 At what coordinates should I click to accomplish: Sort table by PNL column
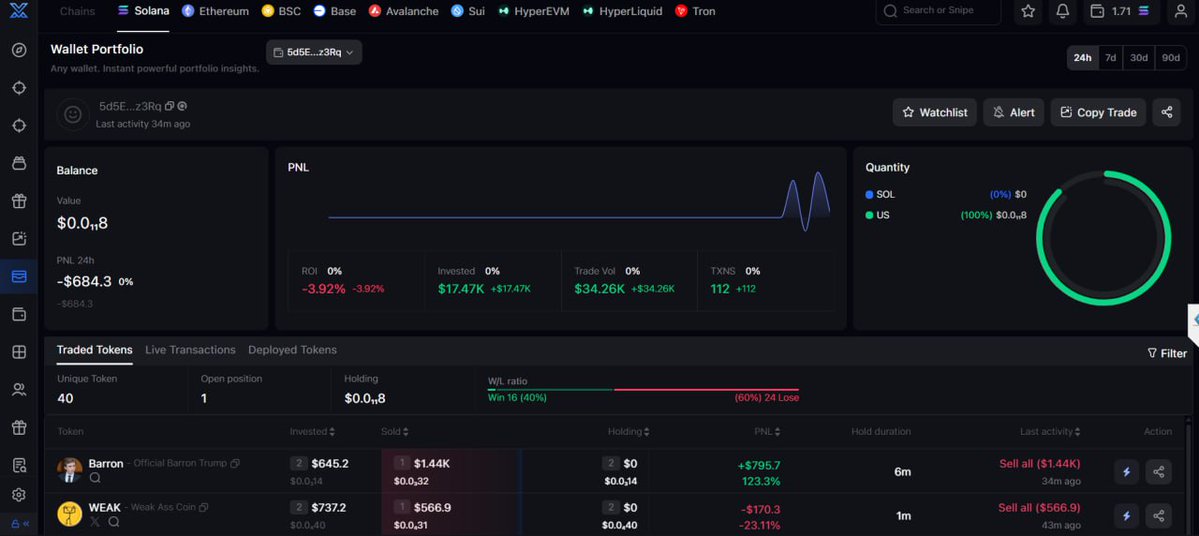[x=767, y=431]
